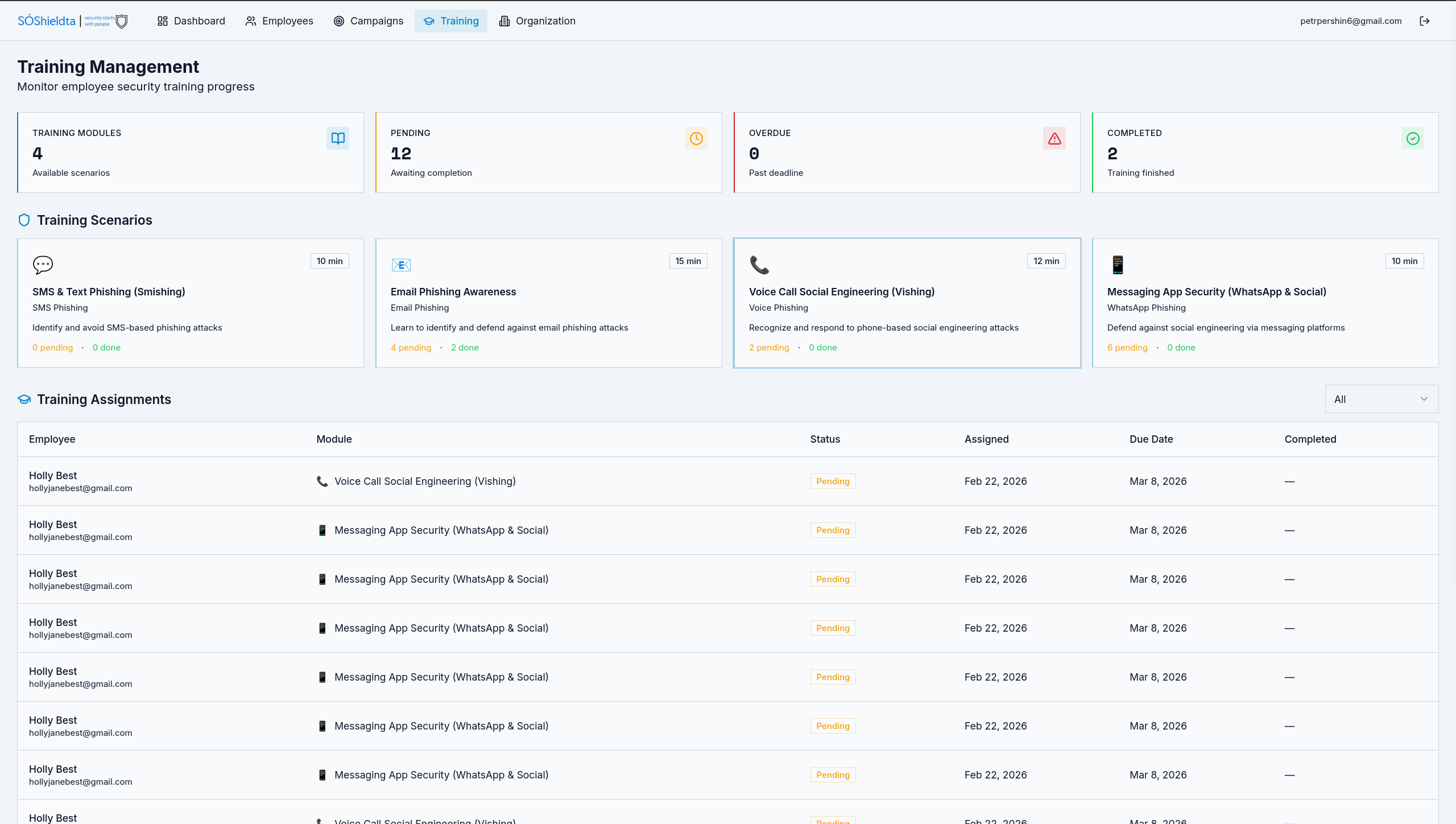Open the Dashboard tab
Viewport: 1456px width, 824px height.
[x=191, y=21]
